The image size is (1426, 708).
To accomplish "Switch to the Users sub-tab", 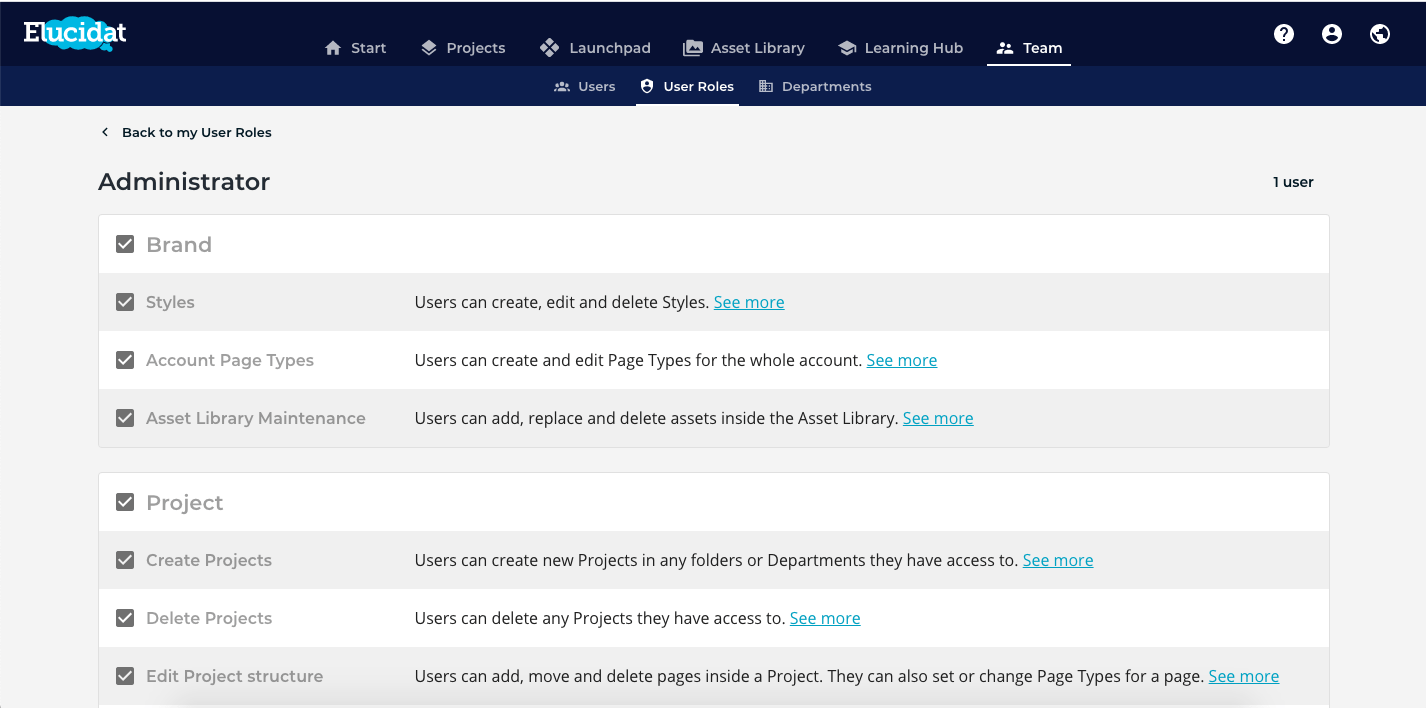I will click(585, 87).
